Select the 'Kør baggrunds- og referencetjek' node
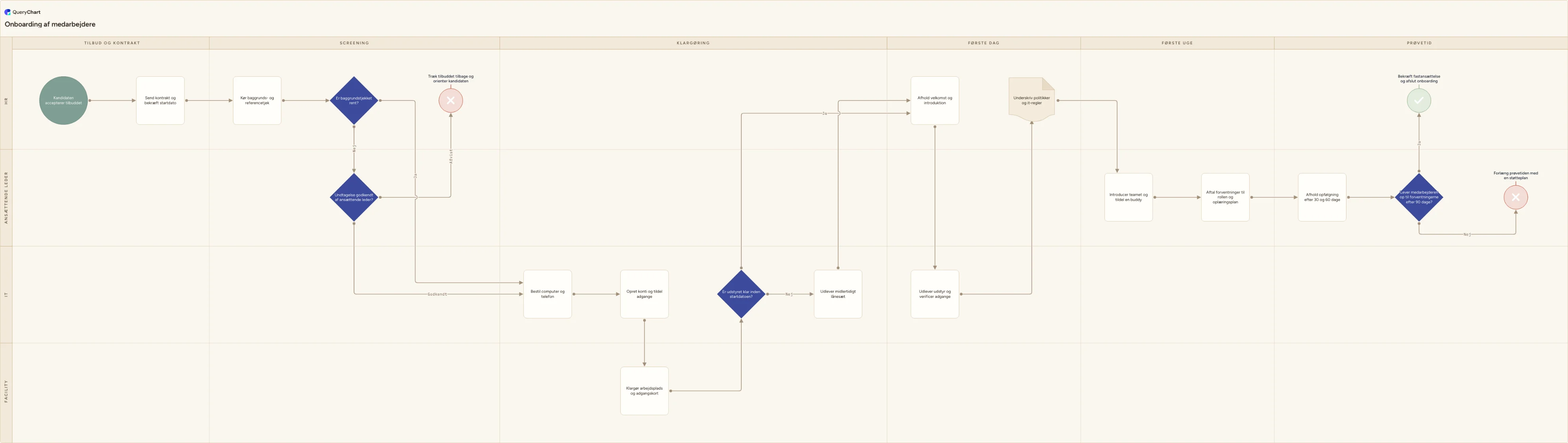Screen dimensions: 1568x443 257,100
